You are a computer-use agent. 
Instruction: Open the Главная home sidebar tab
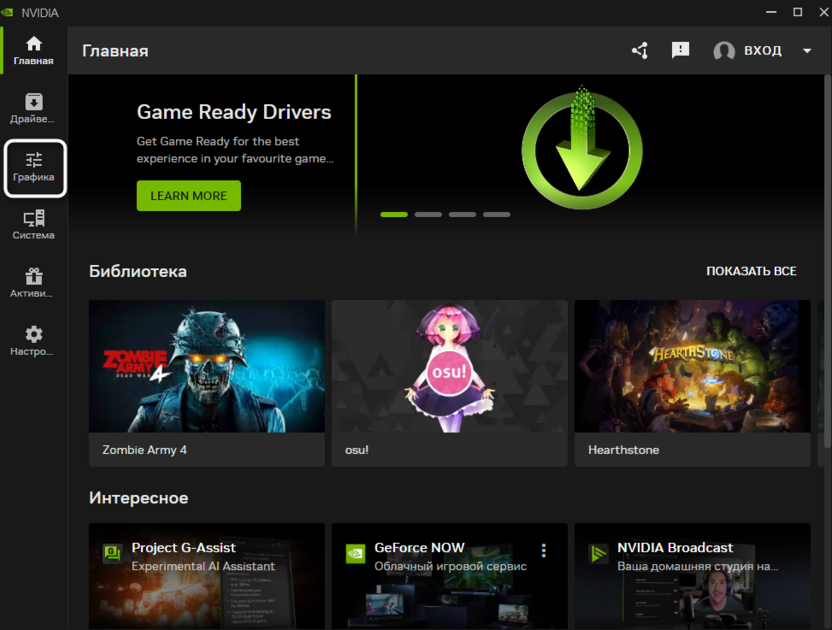pos(33,51)
